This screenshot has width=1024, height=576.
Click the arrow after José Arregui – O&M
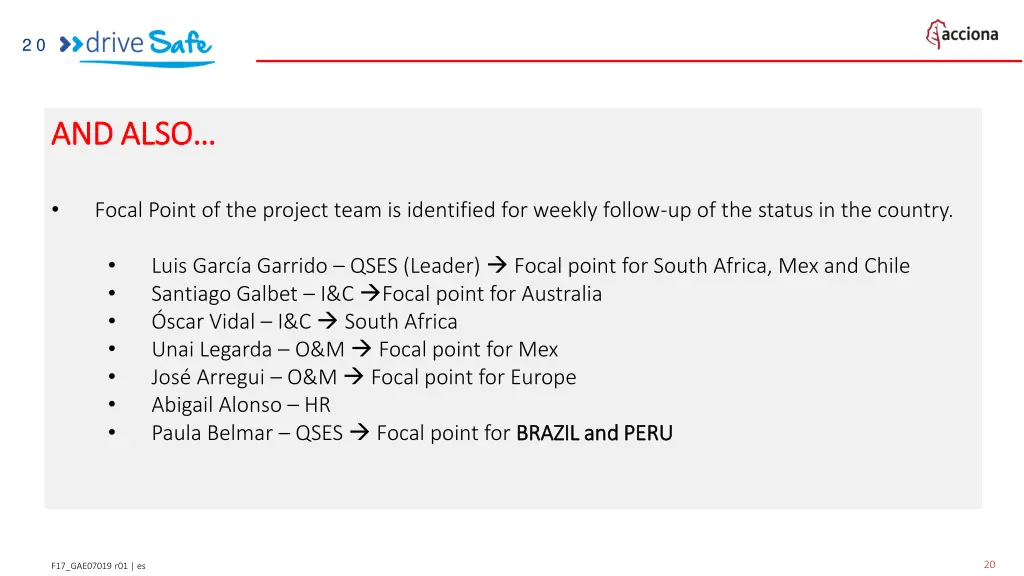353,376
